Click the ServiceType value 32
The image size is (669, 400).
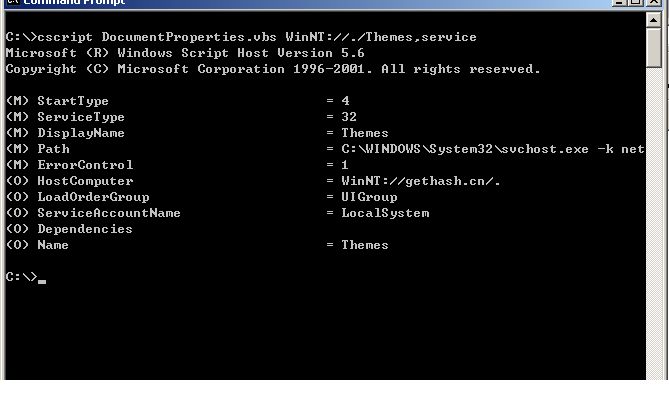pyautogui.click(x=349, y=117)
